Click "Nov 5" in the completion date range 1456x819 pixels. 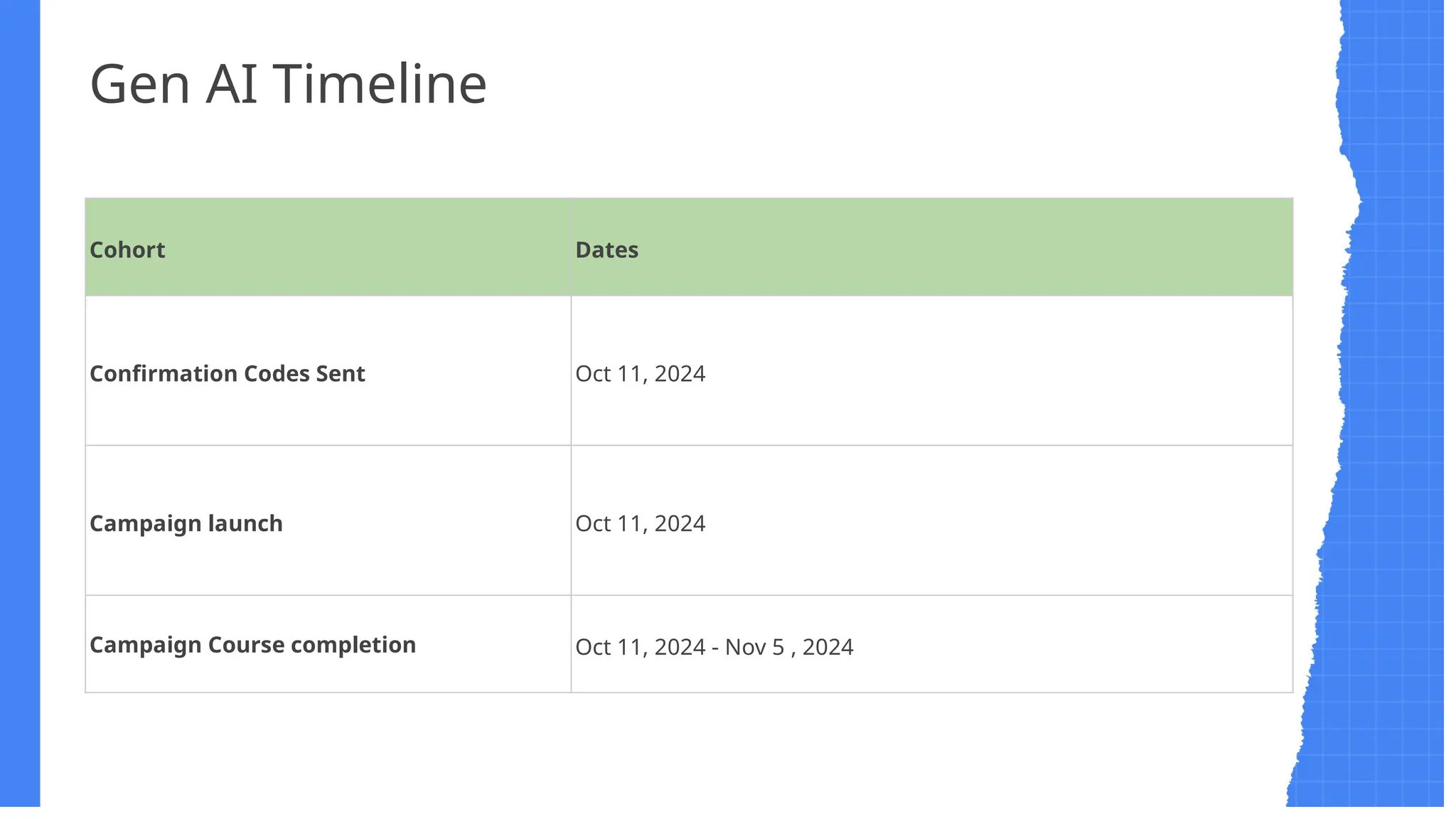(x=754, y=647)
